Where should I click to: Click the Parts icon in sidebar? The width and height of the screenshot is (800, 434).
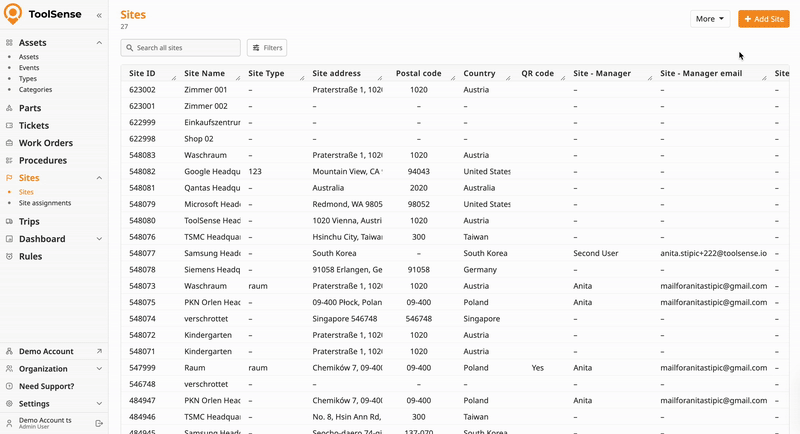click(9, 108)
